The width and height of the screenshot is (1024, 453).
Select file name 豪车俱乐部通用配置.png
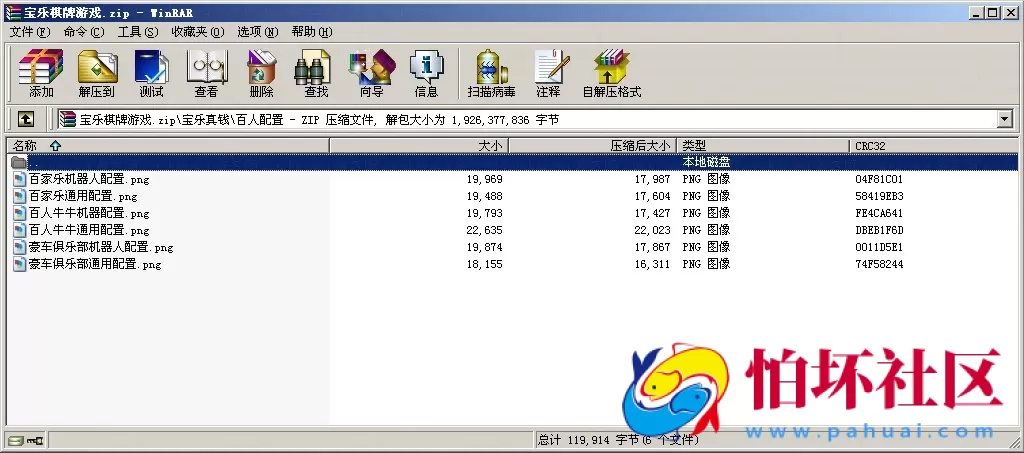95,264
